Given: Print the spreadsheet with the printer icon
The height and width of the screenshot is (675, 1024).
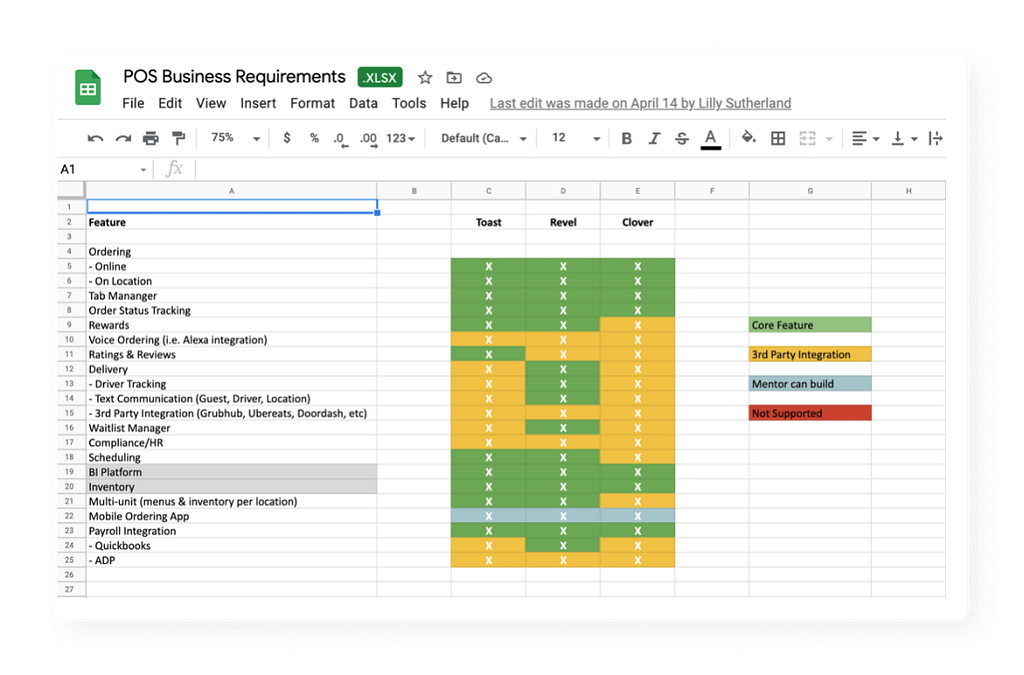Looking at the screenshot, I should click(151, 138).
